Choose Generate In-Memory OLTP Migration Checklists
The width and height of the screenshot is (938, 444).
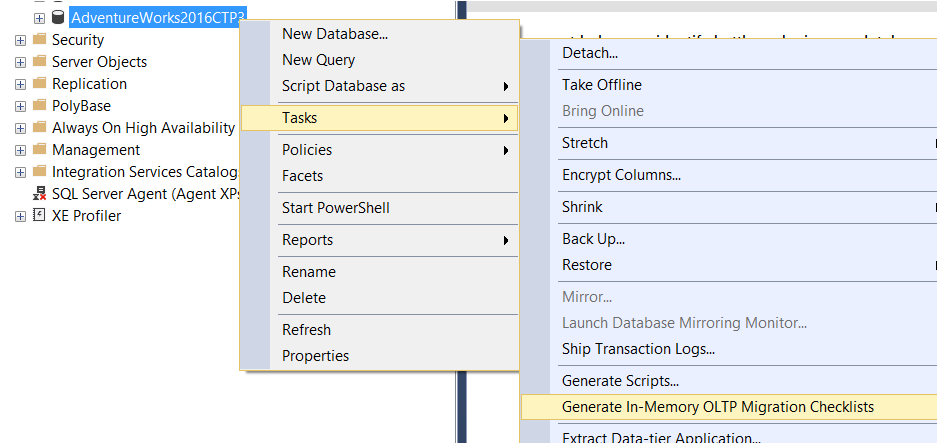point(729,407)
